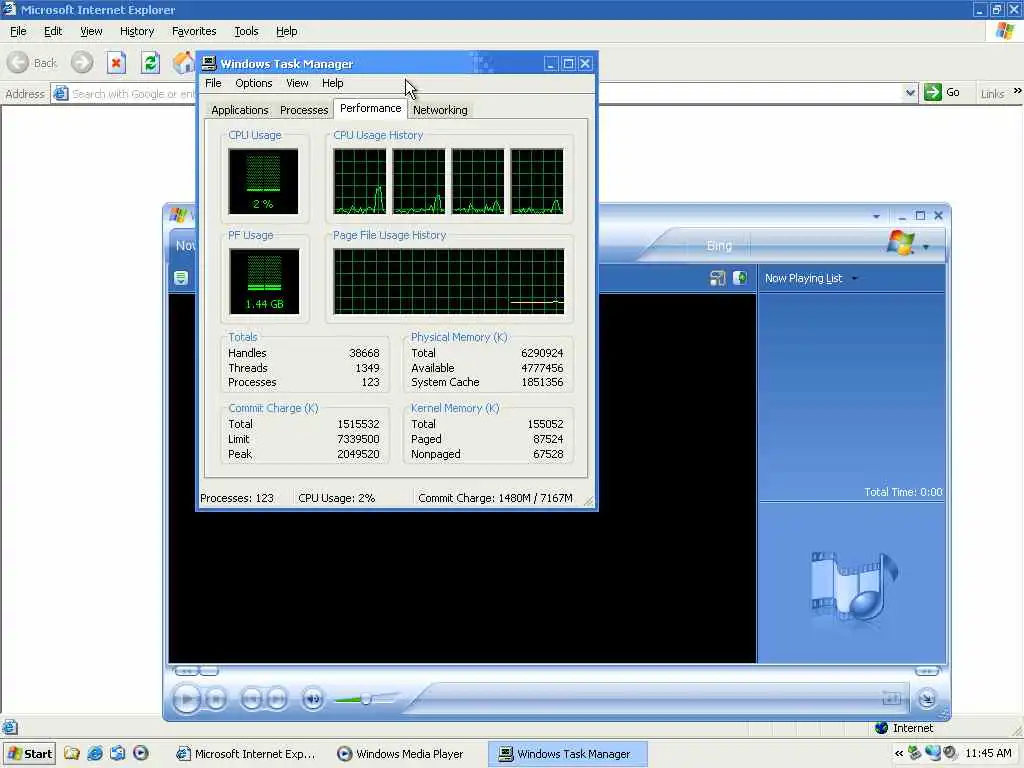
Task: Click the Home icon in the IE toolbar
Action: click(184, 63)
